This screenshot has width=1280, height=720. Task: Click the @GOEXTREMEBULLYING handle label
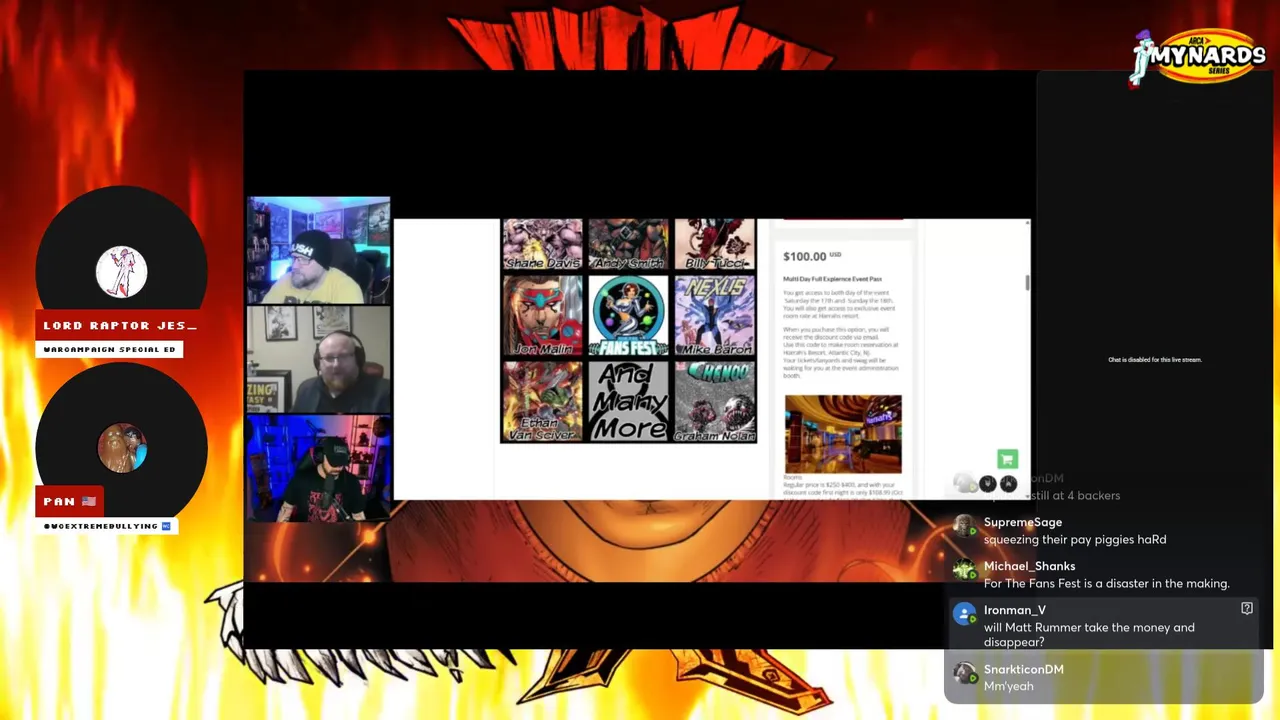coord(106,526)
